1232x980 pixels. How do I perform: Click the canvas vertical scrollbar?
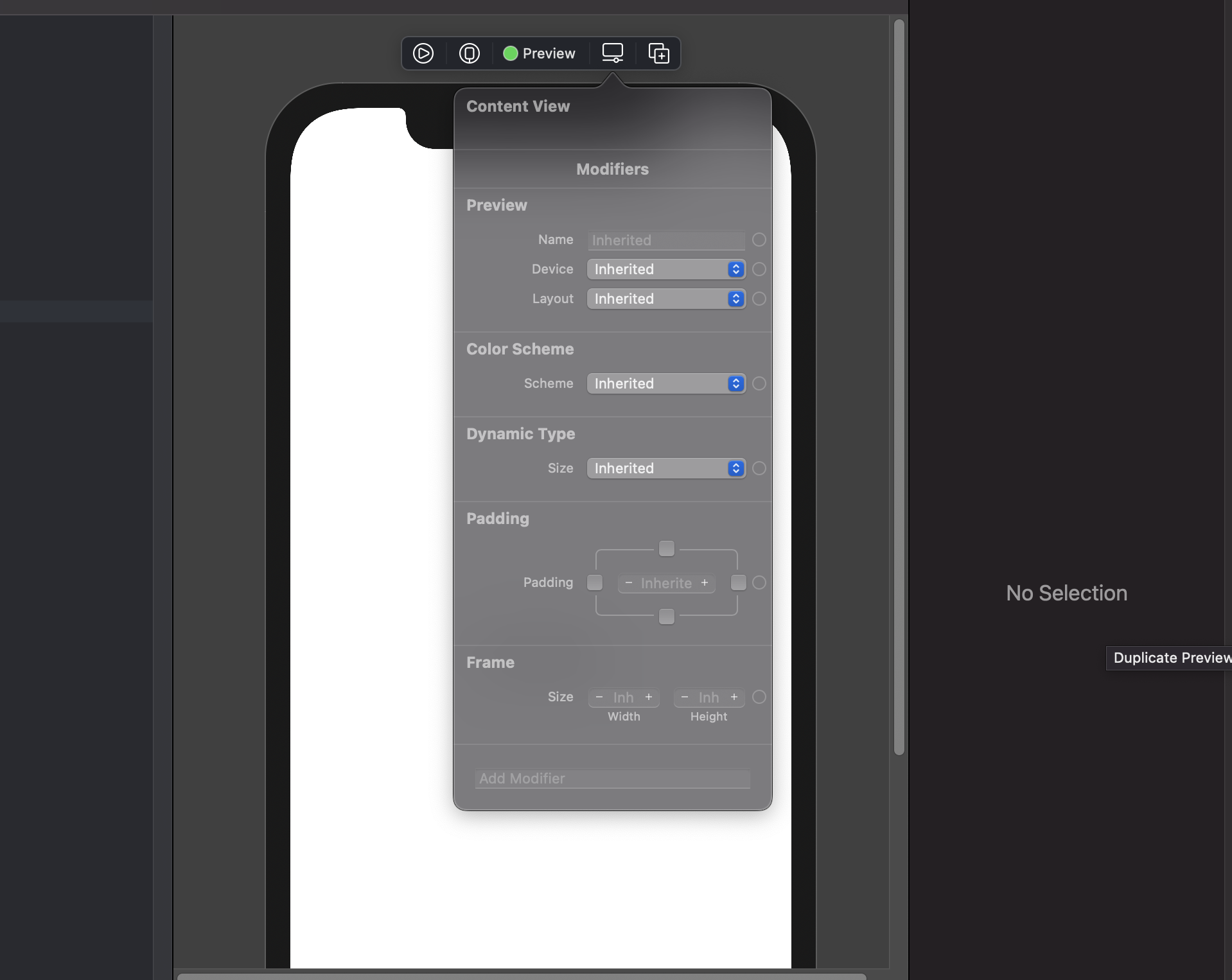coord(899,387)
